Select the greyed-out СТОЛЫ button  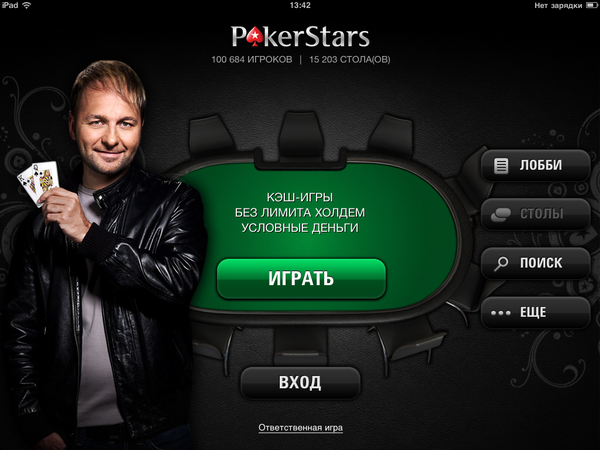tap(536, 214)
